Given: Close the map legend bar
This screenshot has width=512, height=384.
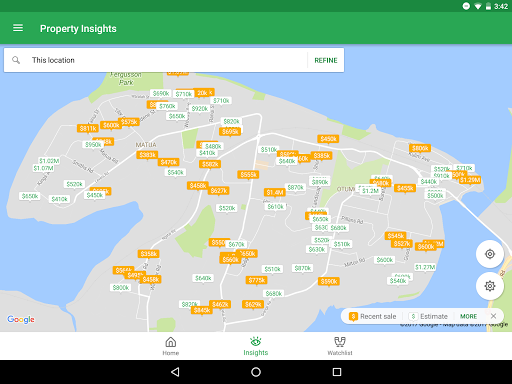Looking at the screenshot, I should 493,316.
